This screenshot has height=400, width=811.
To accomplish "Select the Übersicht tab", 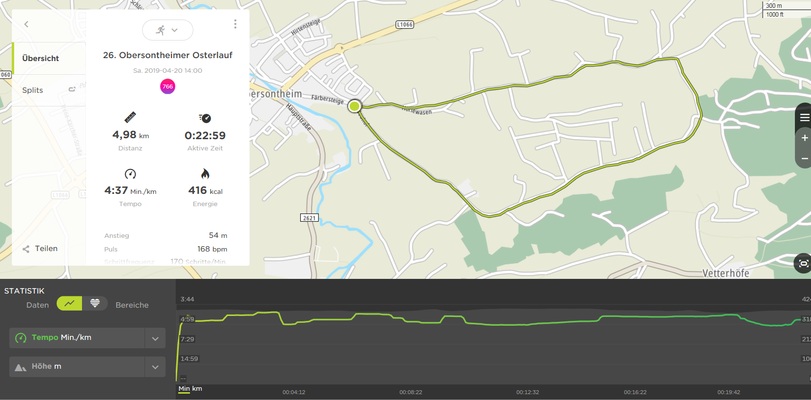I will click(x=41, y=58).
